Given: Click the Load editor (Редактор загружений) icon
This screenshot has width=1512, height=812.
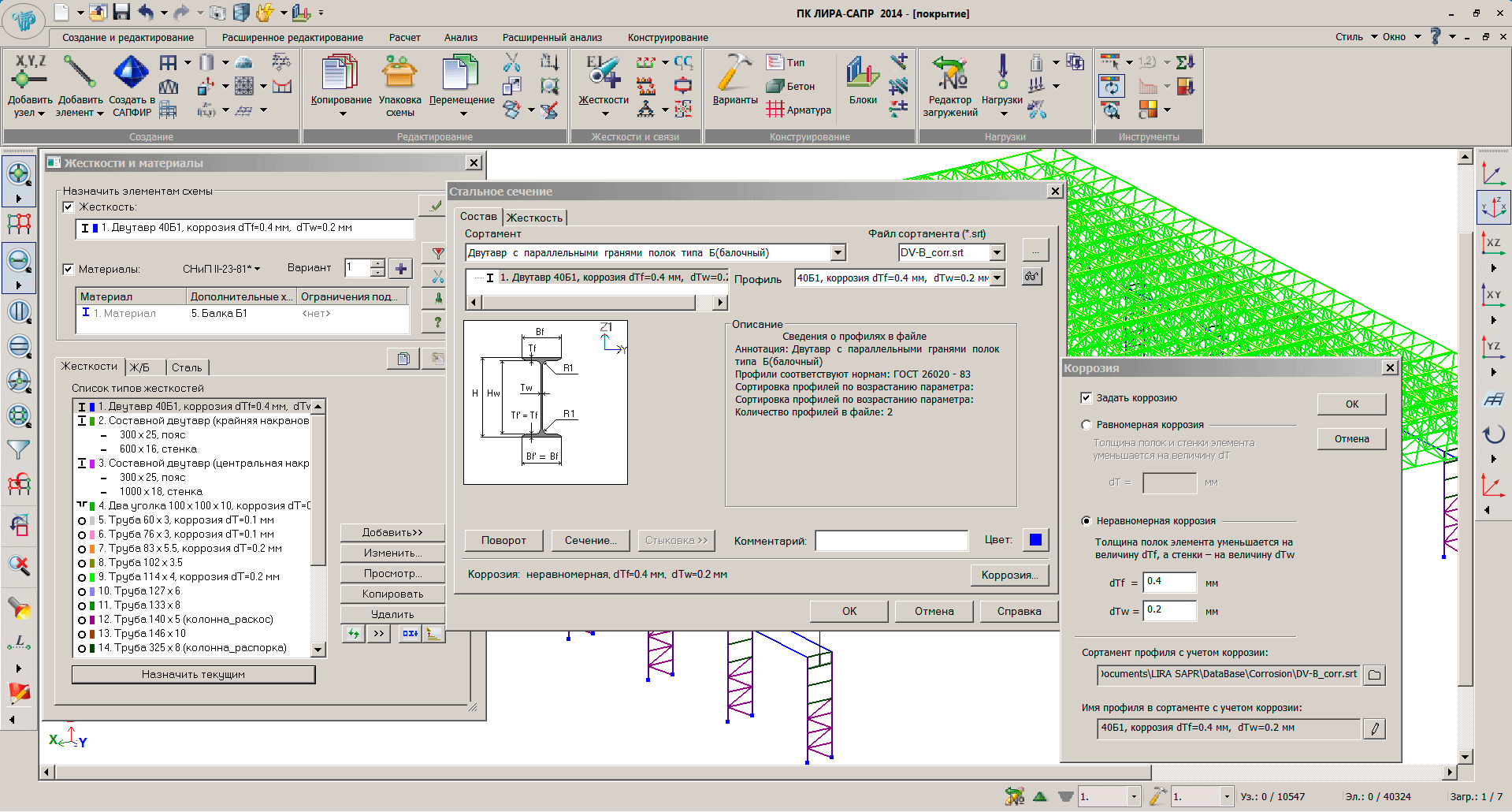Looking at the screenshot, I should click(949, 73).
